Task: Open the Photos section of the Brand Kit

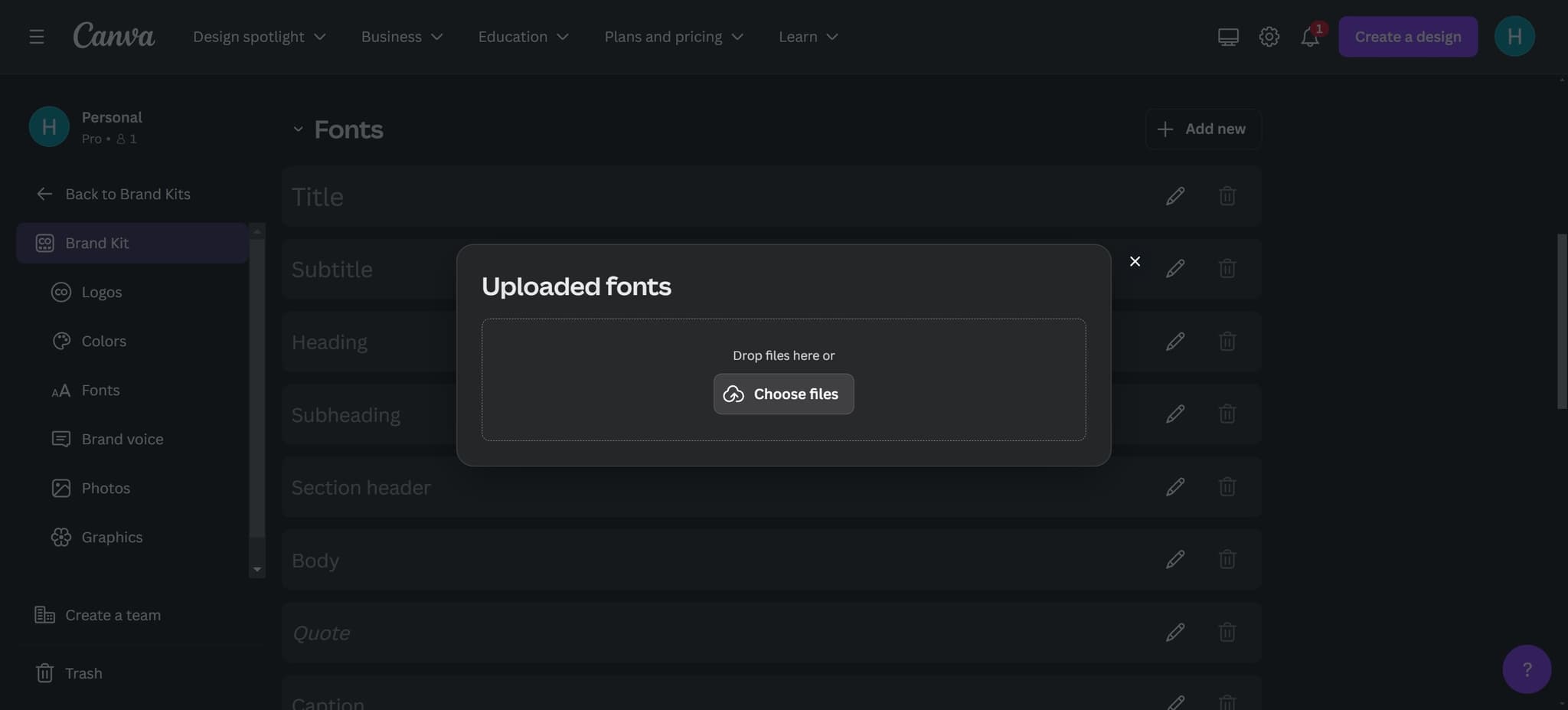Action: 106,488
